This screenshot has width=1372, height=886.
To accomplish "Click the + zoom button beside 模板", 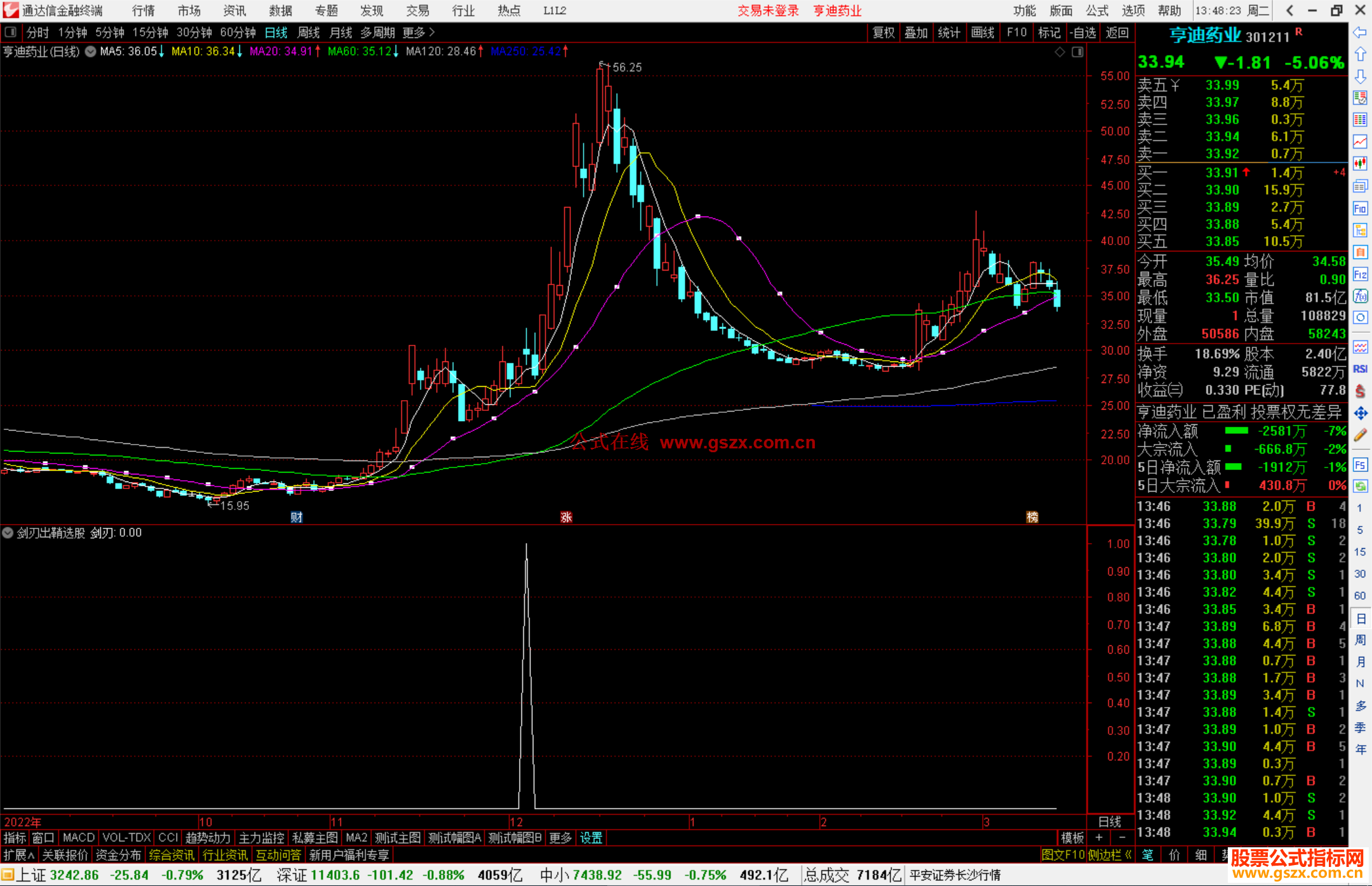I will tap(1099, 838).
